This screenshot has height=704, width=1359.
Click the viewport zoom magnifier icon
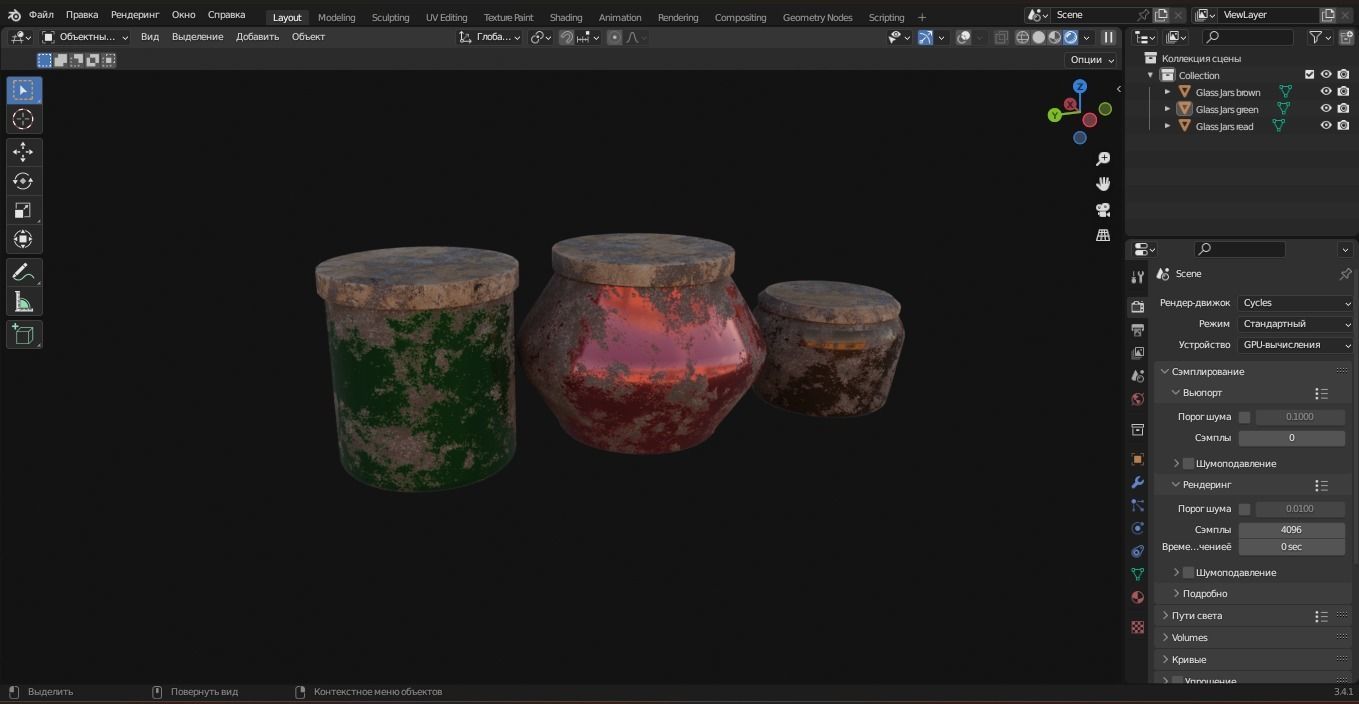pos(1103,159)
